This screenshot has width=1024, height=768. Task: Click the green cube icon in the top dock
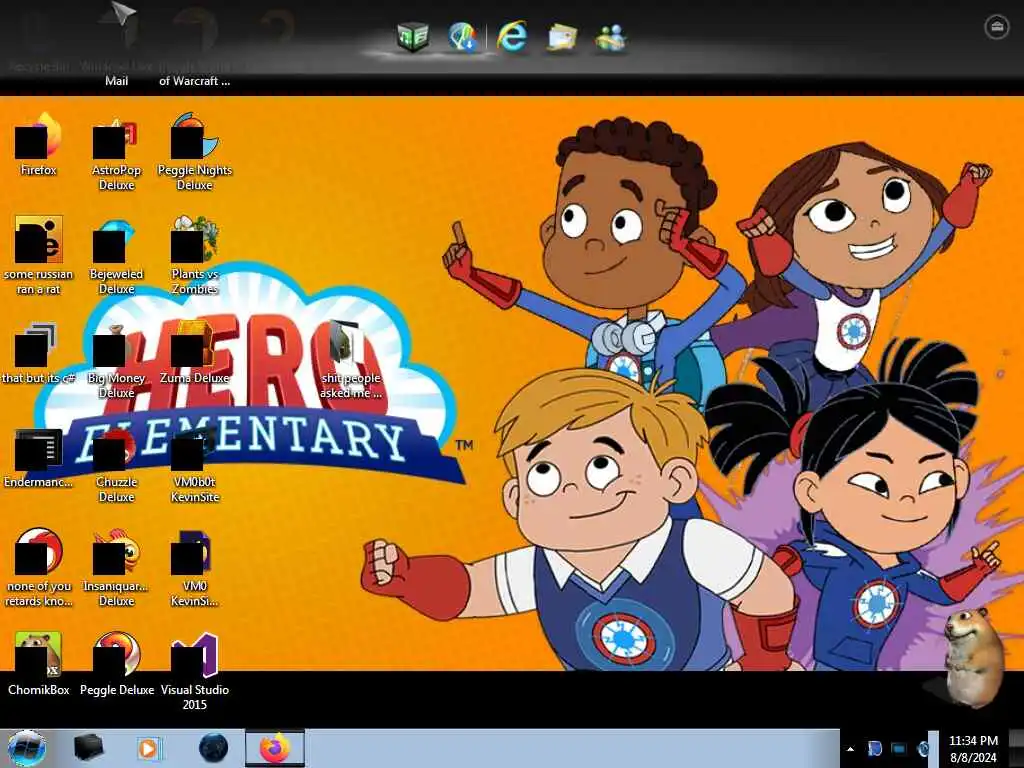pyautogui.click(x=413, y=35)
